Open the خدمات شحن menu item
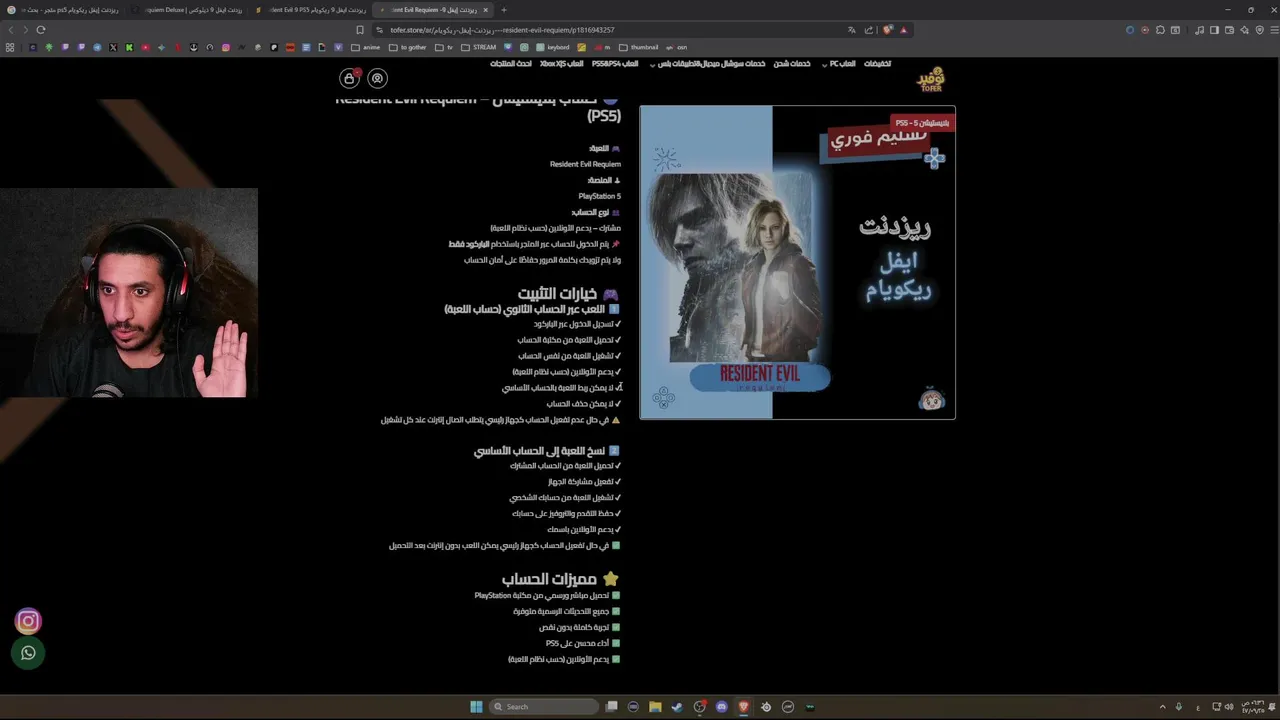1280x720 pixels. click(x=792, y=64)
